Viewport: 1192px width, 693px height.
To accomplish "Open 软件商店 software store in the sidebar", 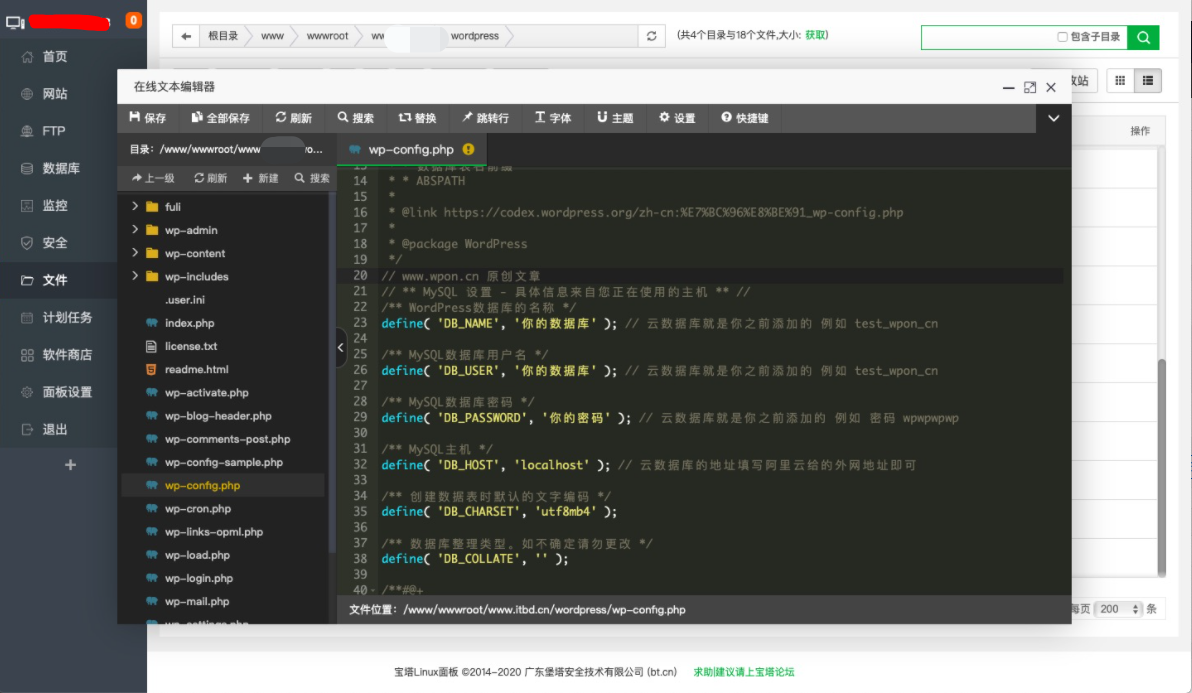I will [67, 354].
